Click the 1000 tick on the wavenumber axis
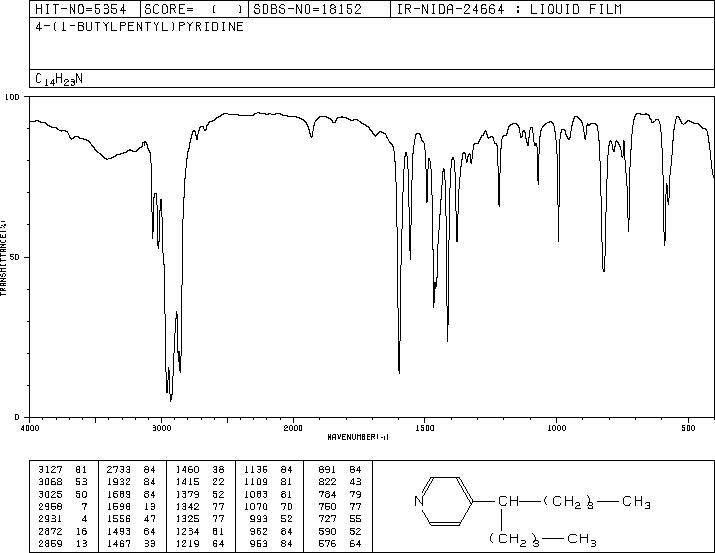The height and width of the screenshot is (553, 715). (x=556, y=428)
